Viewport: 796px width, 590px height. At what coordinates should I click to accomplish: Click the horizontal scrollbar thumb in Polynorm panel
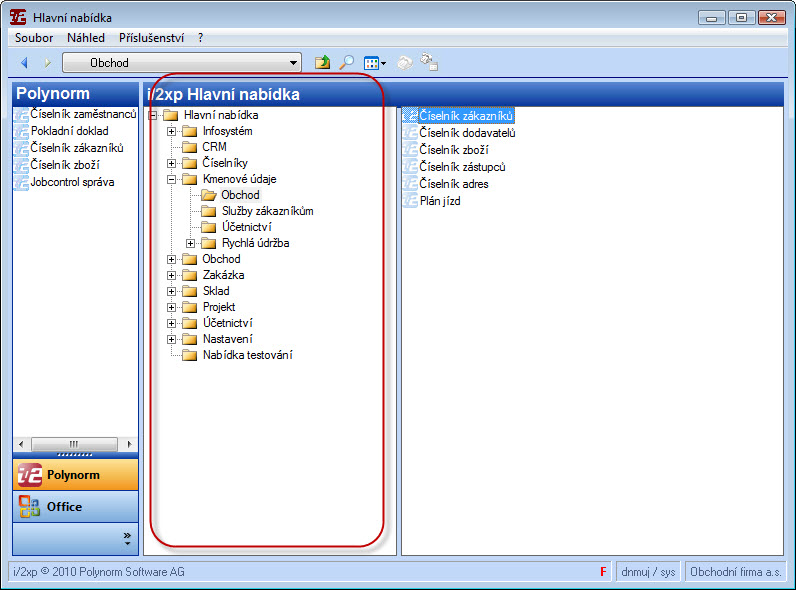tap(74, 444)
